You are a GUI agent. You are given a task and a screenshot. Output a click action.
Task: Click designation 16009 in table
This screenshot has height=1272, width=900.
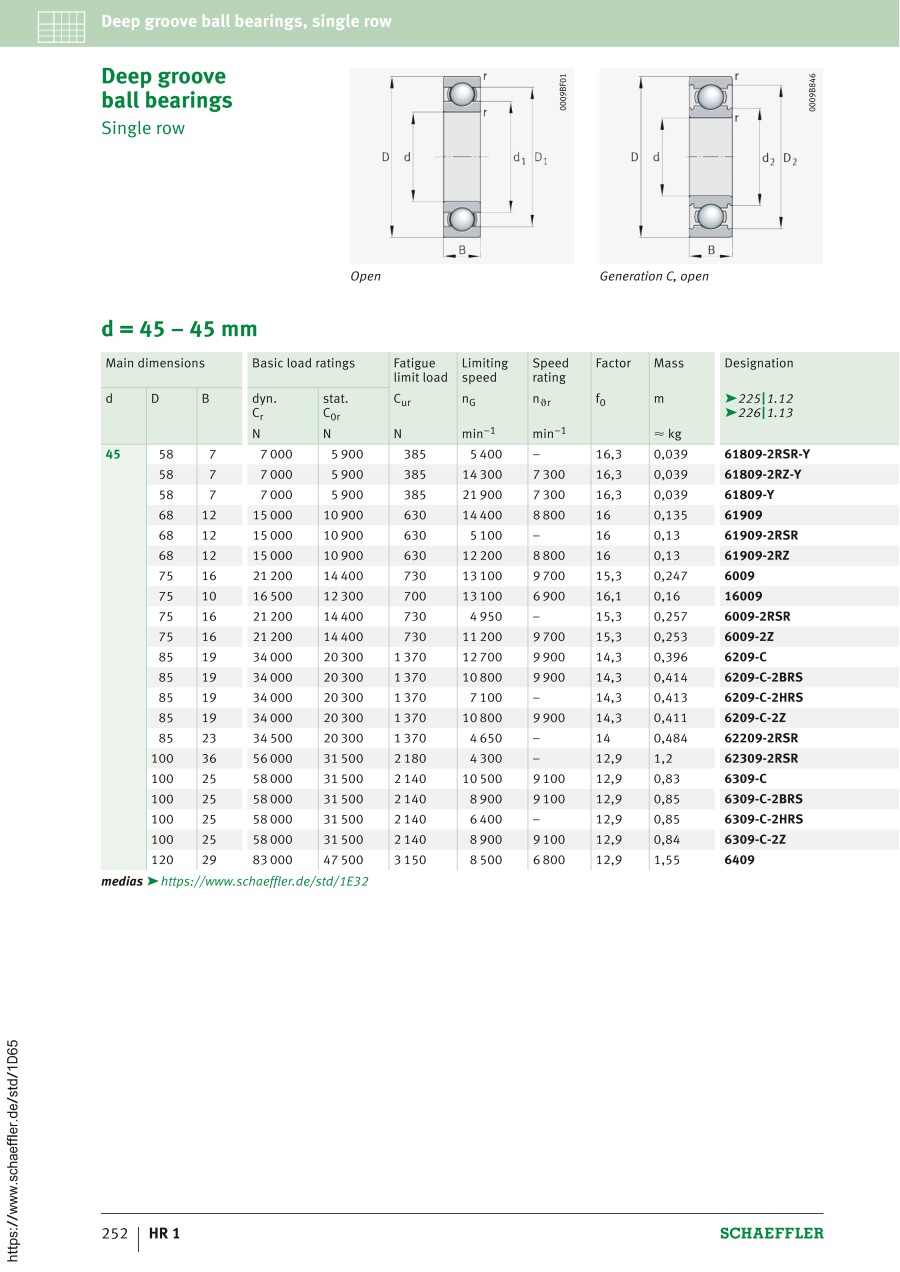(743, 596)
